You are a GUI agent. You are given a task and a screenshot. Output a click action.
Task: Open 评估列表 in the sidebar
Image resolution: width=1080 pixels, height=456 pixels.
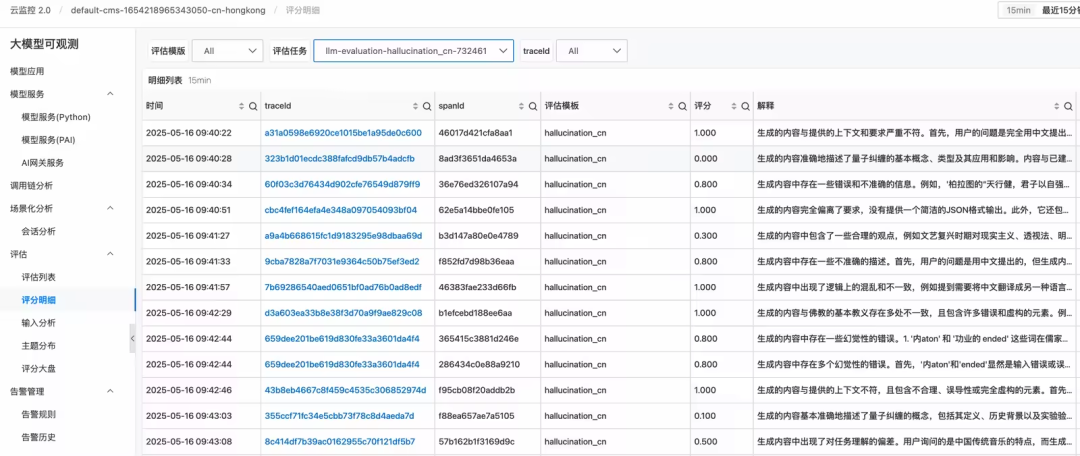click(39, 277)
